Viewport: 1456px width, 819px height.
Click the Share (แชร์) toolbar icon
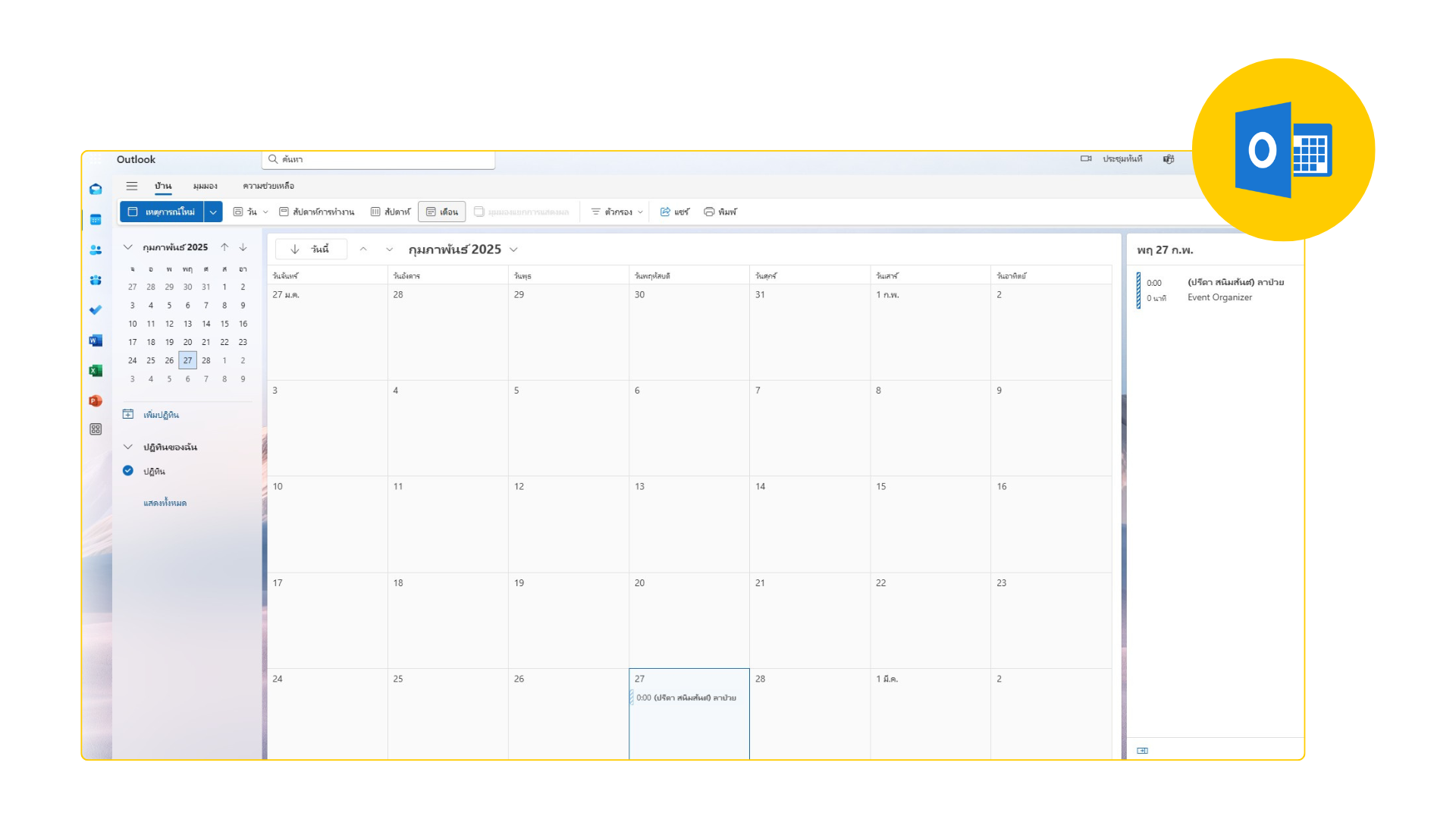[665, 212]
